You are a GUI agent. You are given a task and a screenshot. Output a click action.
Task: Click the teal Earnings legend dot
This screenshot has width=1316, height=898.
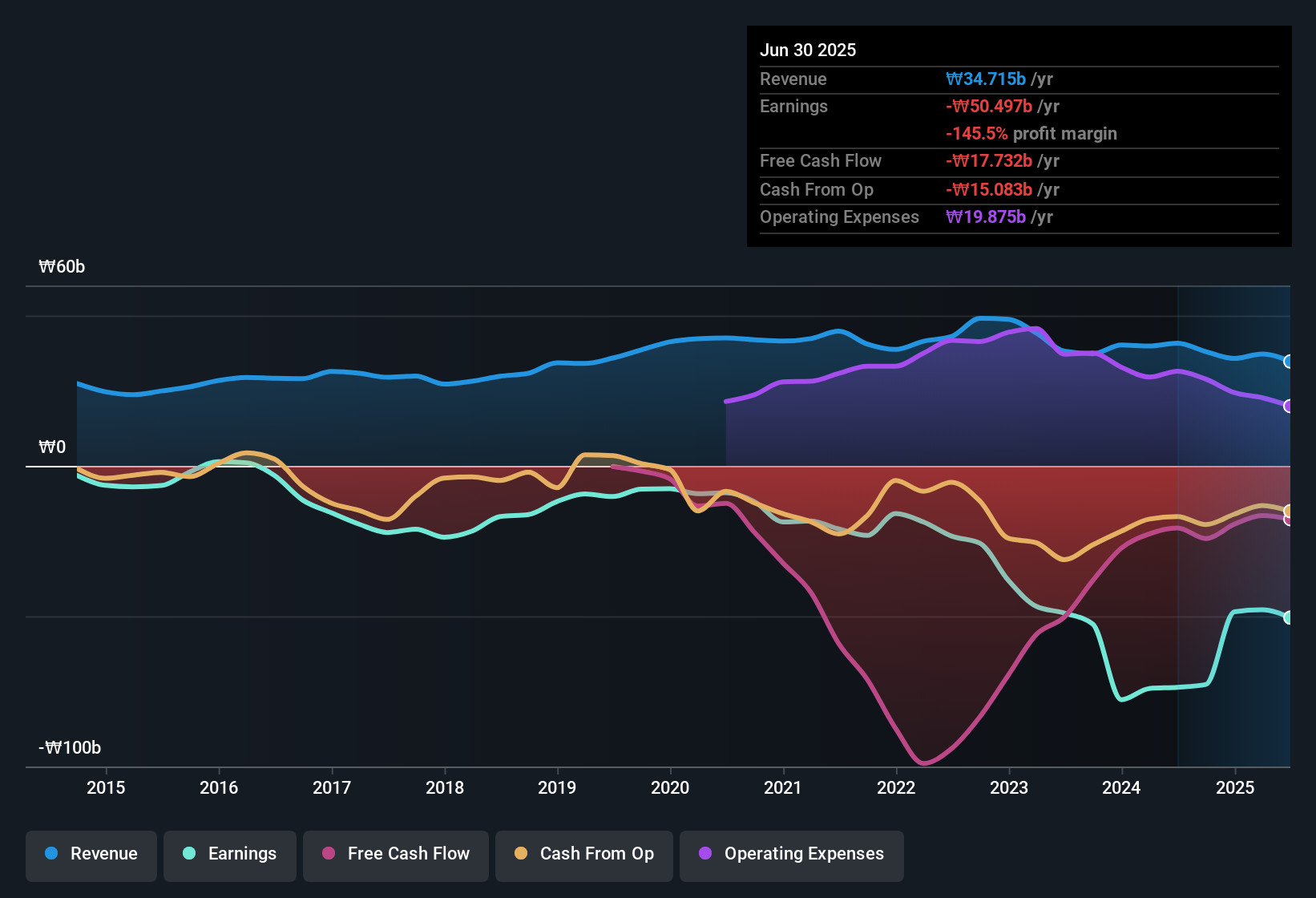click(188, 854)
